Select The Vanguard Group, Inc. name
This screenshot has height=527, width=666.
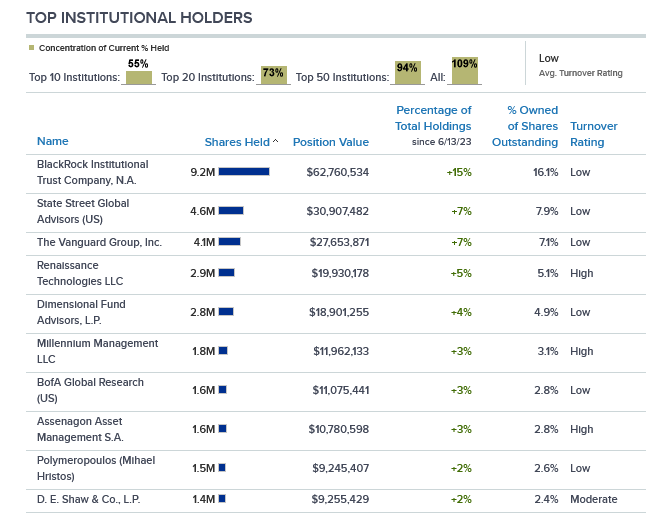[99, 242]
